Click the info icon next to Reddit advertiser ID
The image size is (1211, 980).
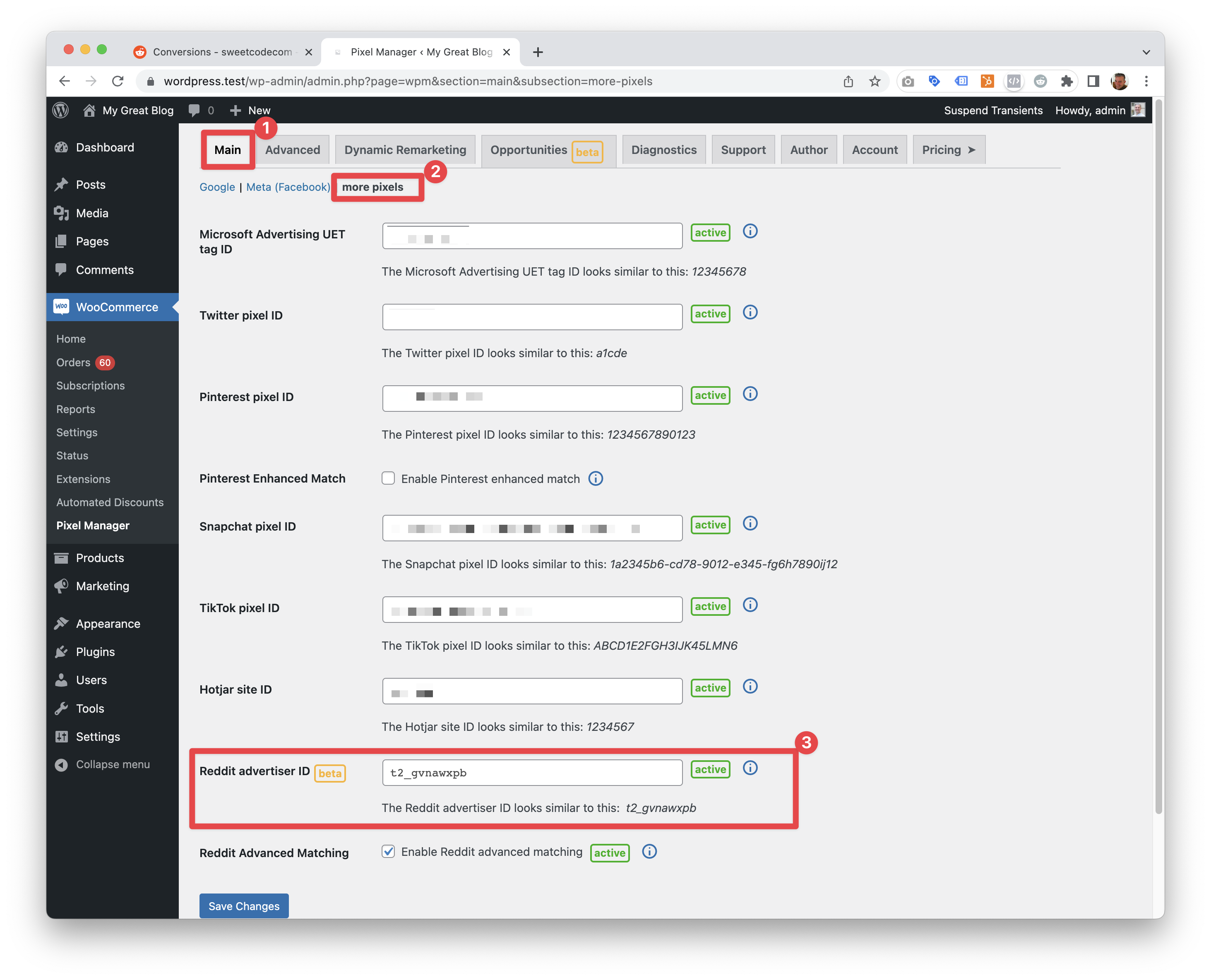click(752, 769)
